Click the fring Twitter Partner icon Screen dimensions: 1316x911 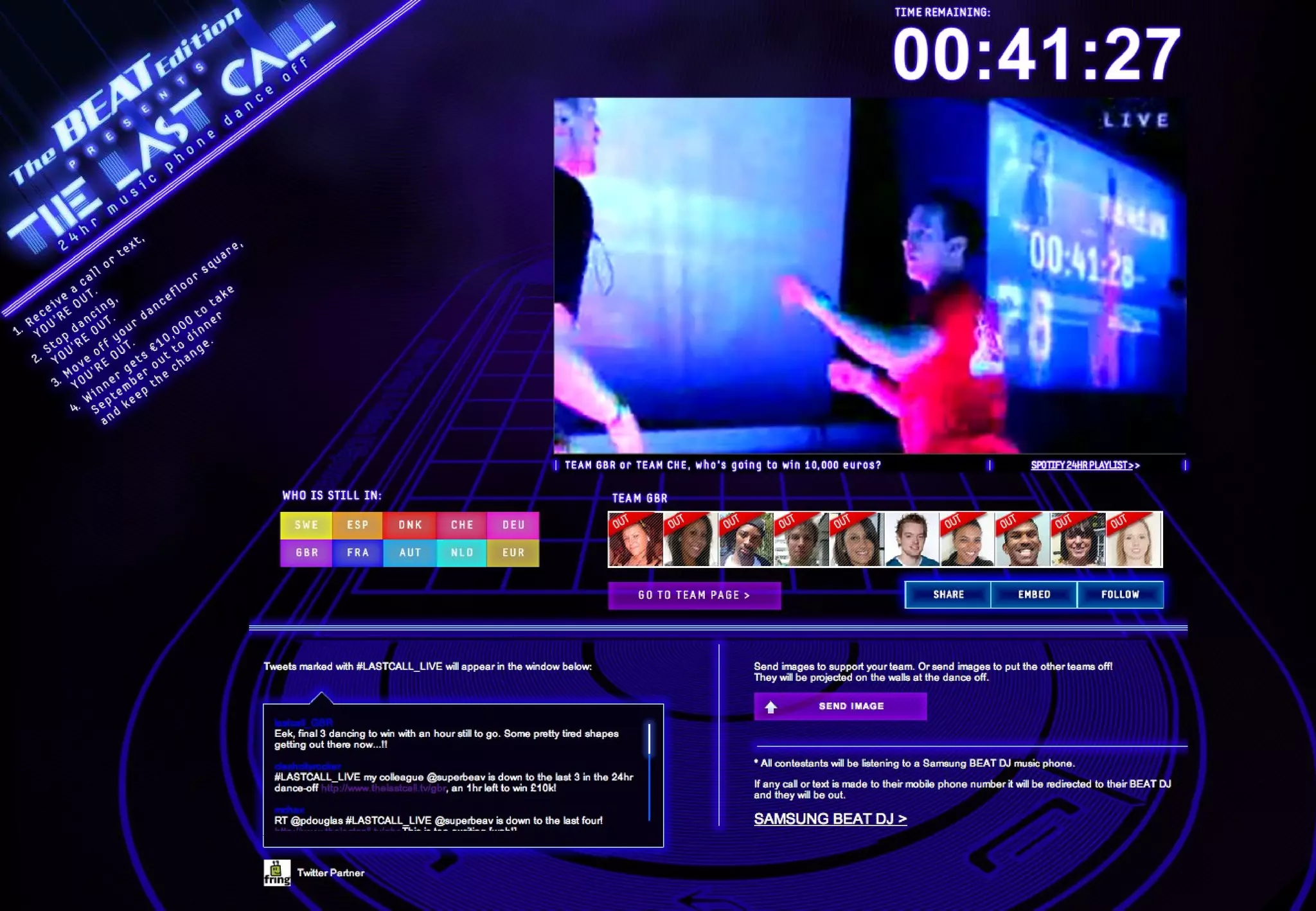point(277,872)
